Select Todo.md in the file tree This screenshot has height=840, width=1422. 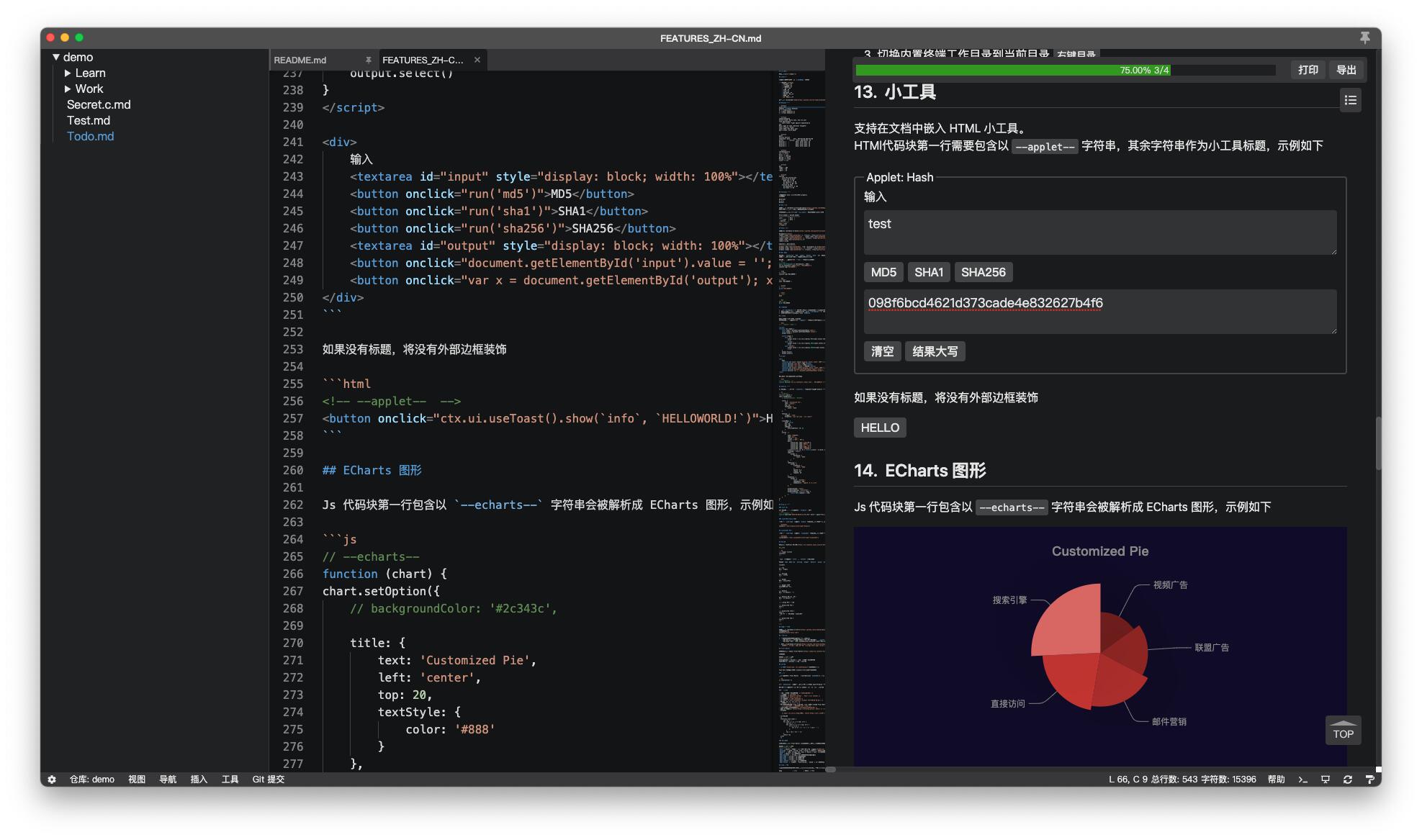click(90, 136)
